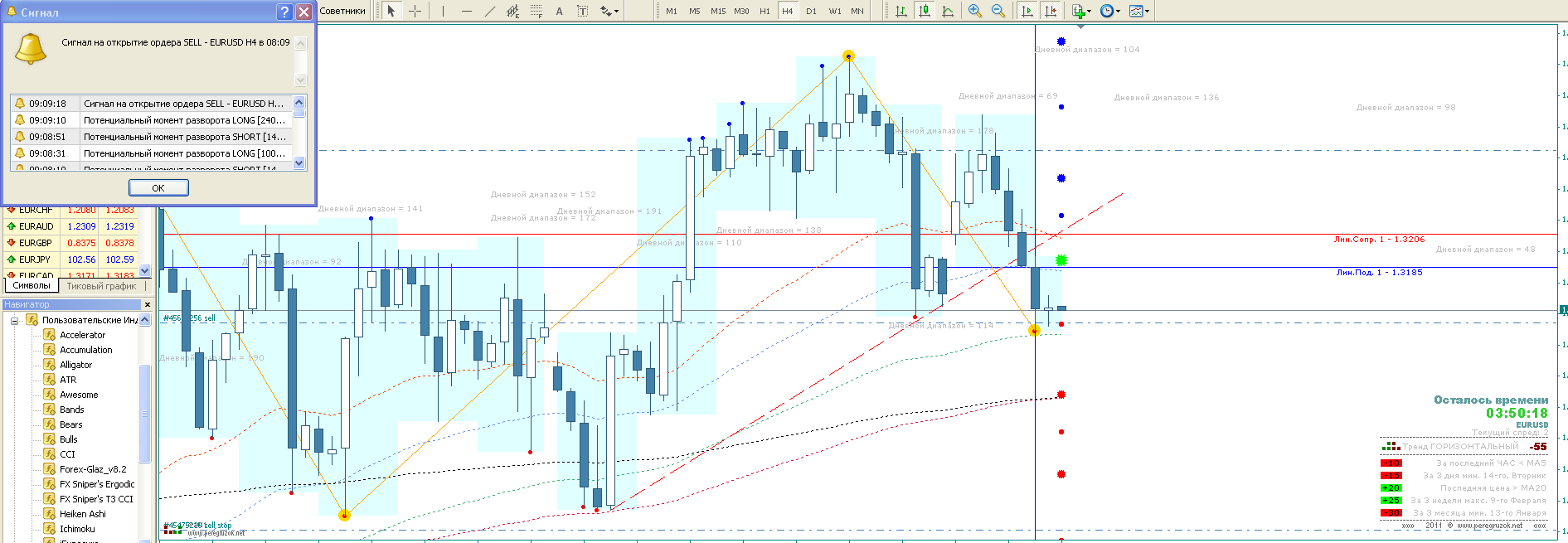Click the Accelerator indicator icon
Image resolution: width=1568 pixels, height=543 pixels.
click(50, 335)
